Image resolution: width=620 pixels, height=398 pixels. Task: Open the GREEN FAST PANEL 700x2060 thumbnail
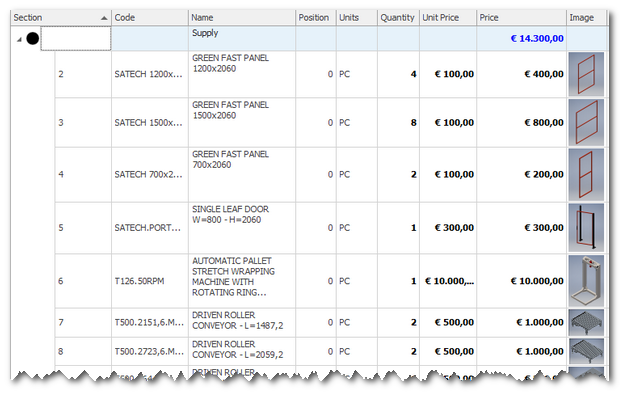click(x=586, y=175)
